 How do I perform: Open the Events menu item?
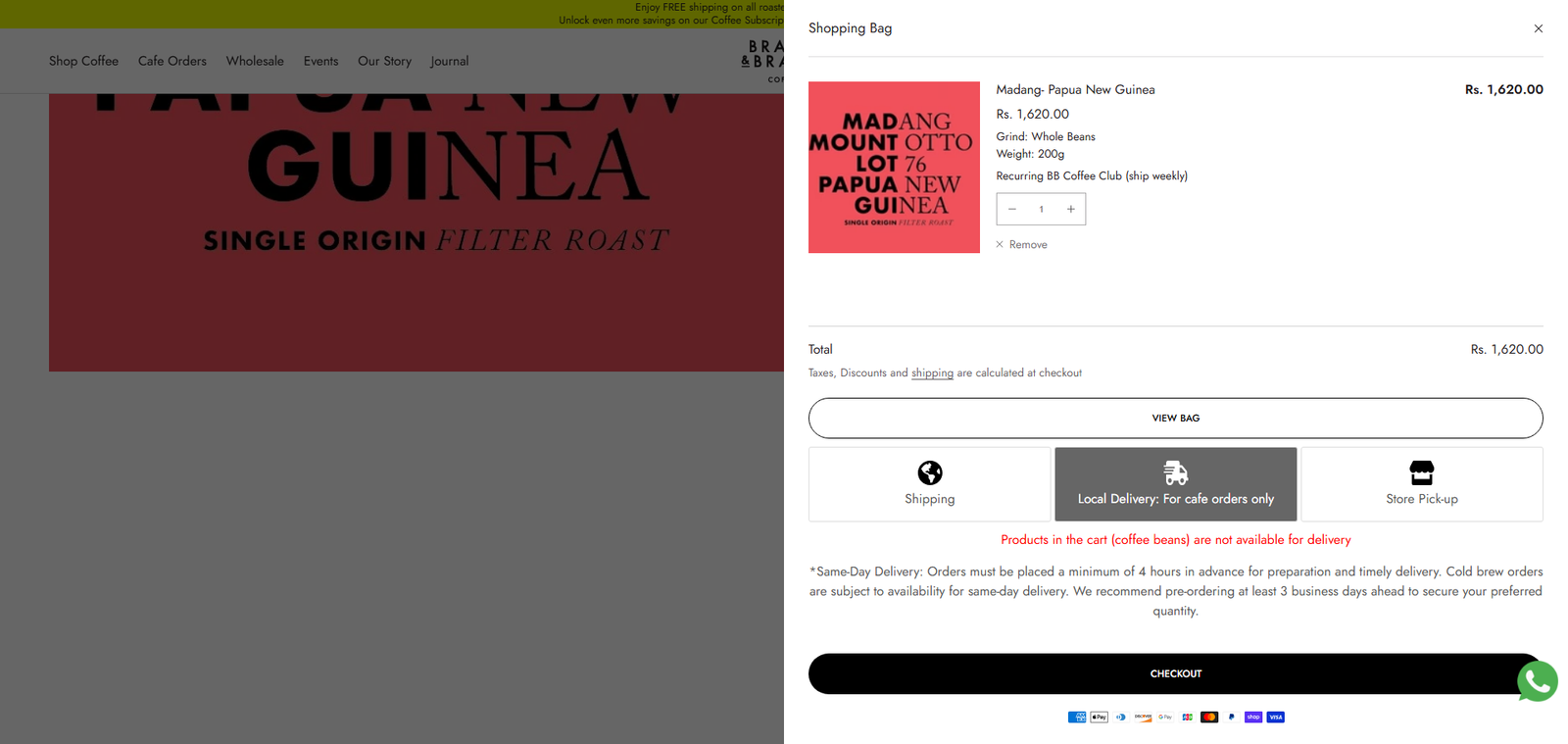(x=320, y=61)
